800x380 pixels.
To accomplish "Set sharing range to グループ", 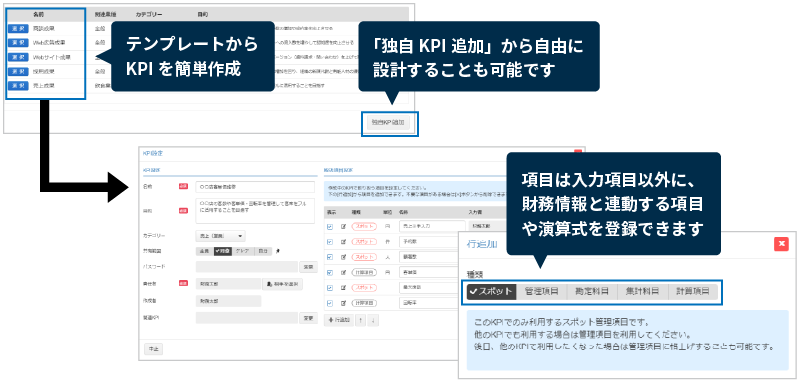I will pyautogui.click(x=243, y=251).
